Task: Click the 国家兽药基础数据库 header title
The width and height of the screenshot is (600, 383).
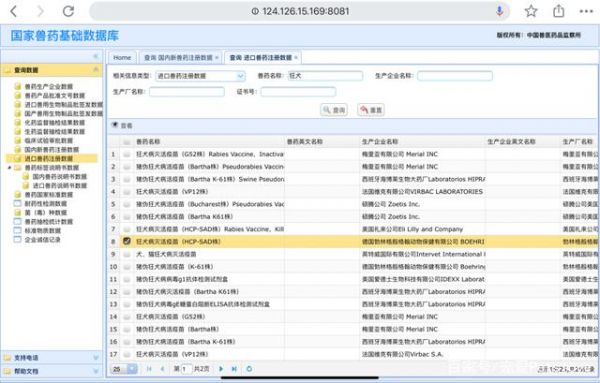Action: pos(65,36)
